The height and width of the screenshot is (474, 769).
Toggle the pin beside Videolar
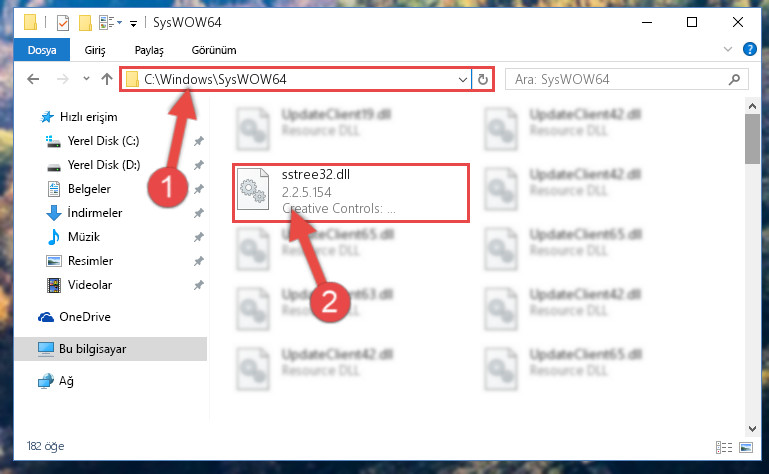pyautogui.click(x=199, y=285)
